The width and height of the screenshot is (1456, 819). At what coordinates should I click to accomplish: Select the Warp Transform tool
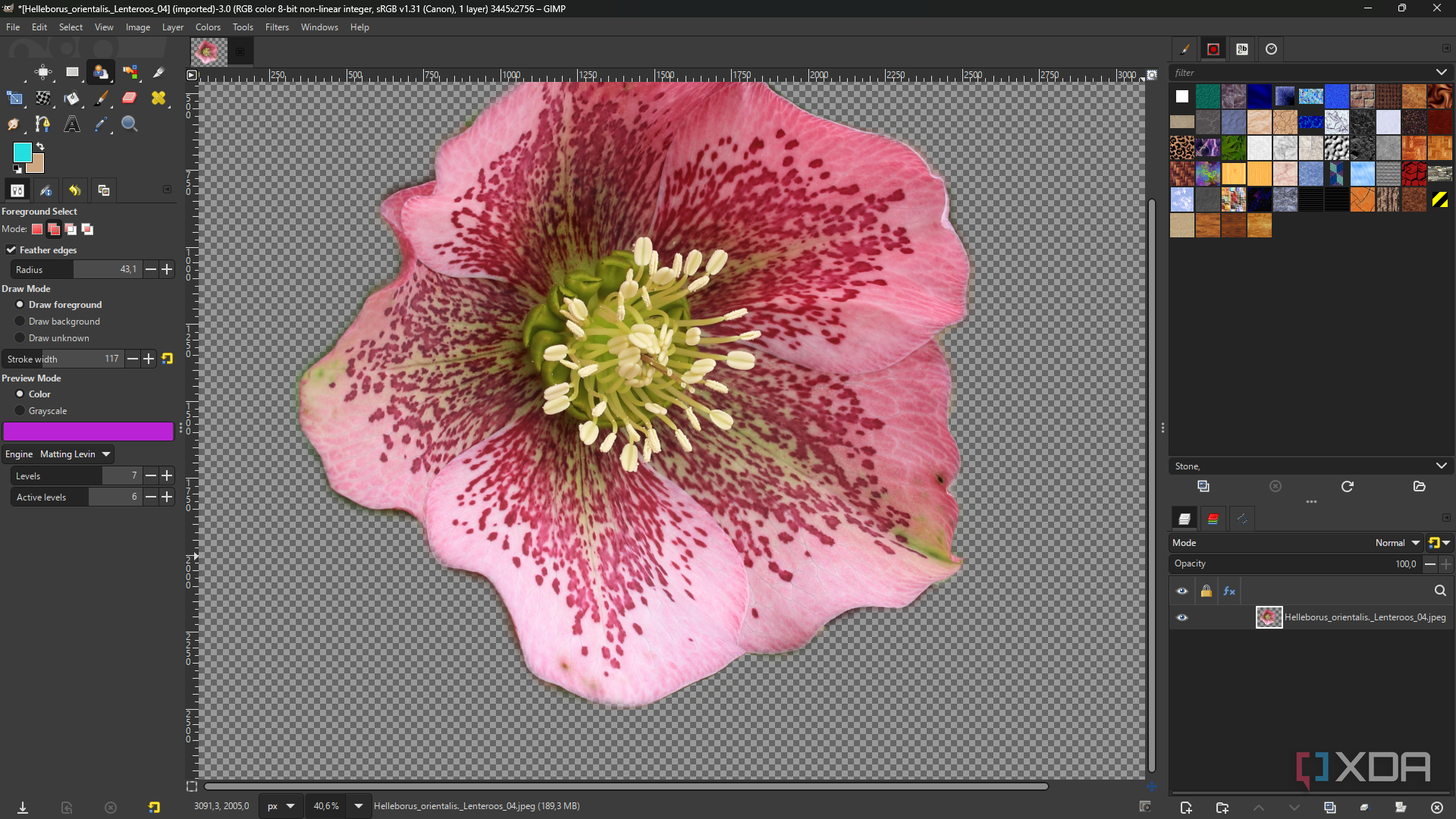(x=43, y=99)
